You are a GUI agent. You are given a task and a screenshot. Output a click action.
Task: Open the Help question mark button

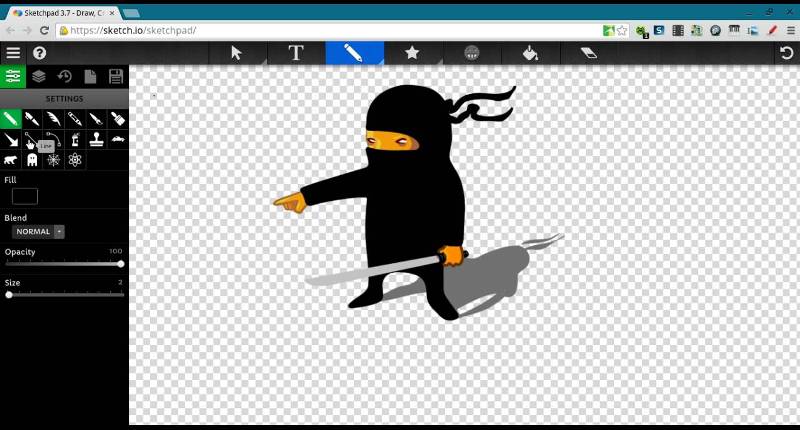pyautogui.click(x=40, y=53)
